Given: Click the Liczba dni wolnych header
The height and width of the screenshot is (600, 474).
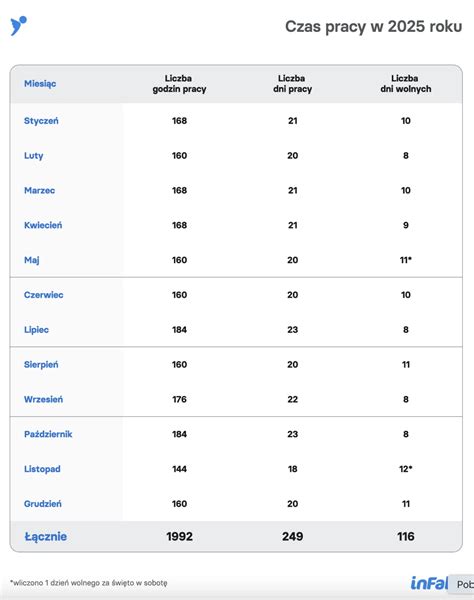Looking at the screenshot, I should point(406,84).
